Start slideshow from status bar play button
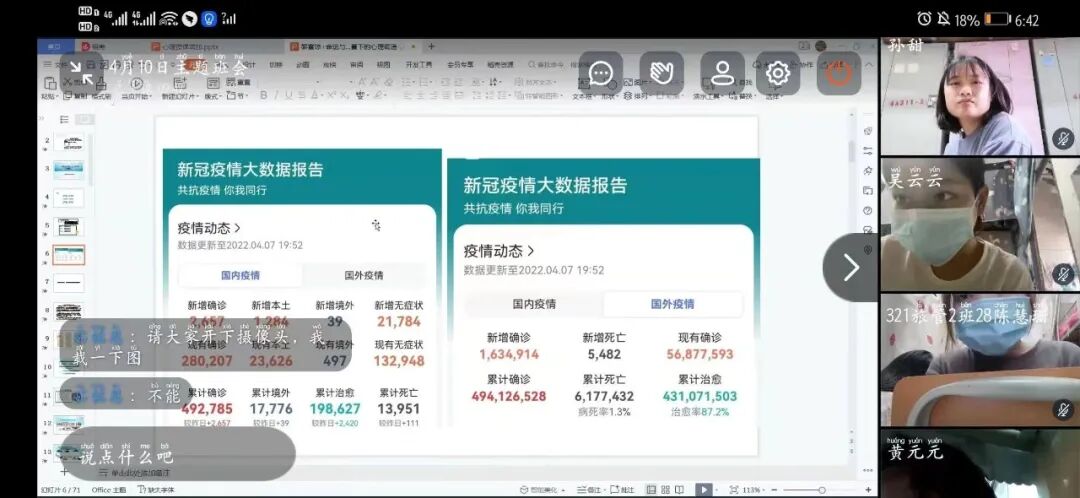Image resolution: width=1080 pixels, height=498 pixels. click(x=703, y=490)
